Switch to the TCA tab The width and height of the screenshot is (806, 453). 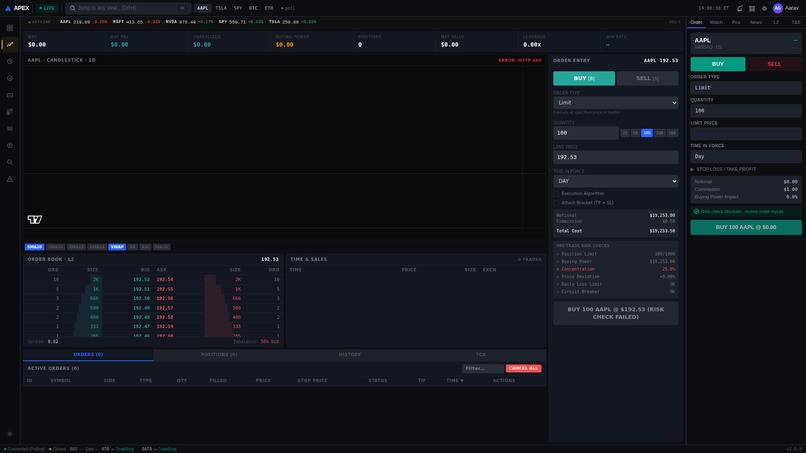(x=480, y=355)
